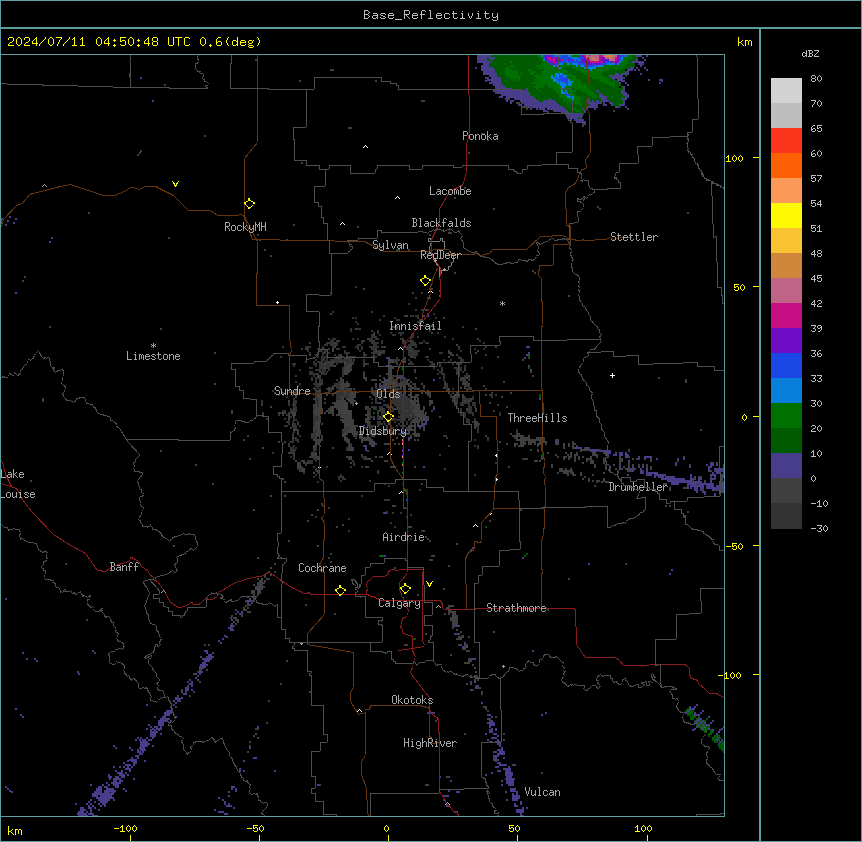Pick the magenta 39–42 dBZ legend swatch
This screenshot has height=842, width=862.
[786, 315]
